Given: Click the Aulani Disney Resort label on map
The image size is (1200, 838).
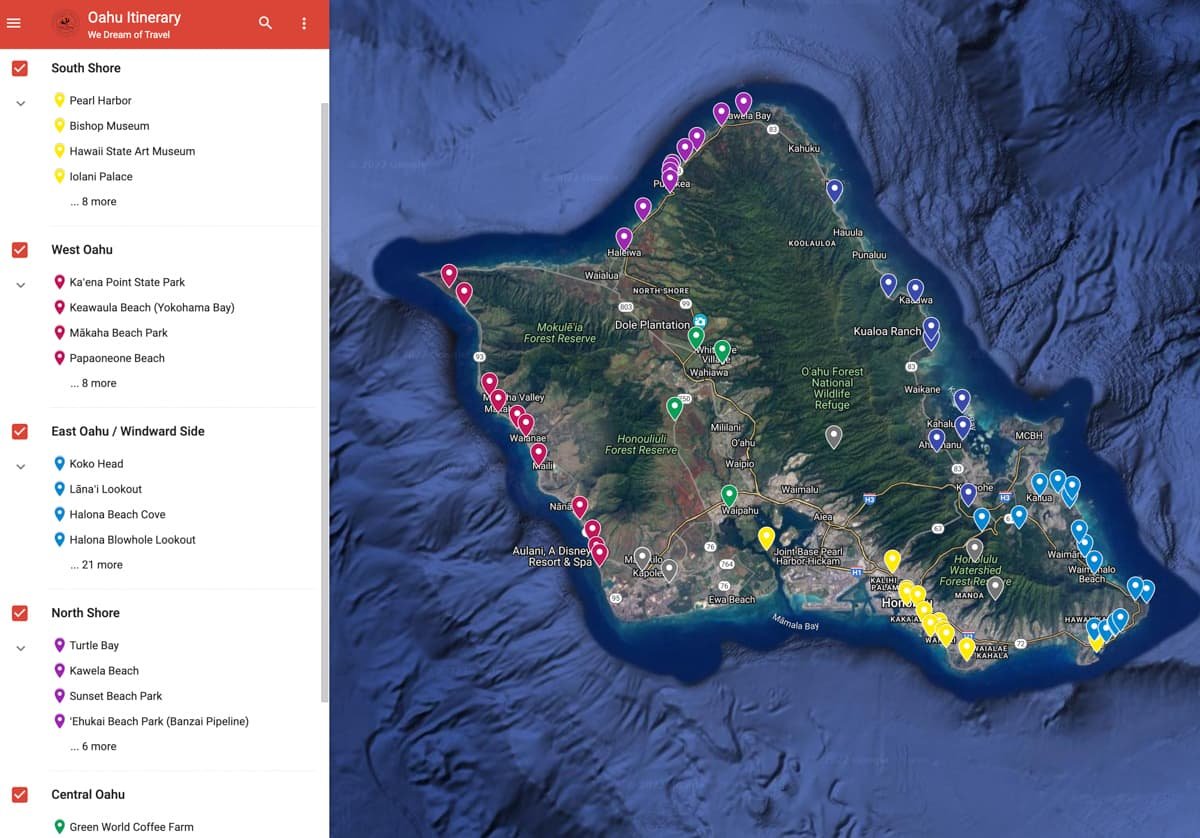Looking at the screenshot, I should (x=550, y=556).
